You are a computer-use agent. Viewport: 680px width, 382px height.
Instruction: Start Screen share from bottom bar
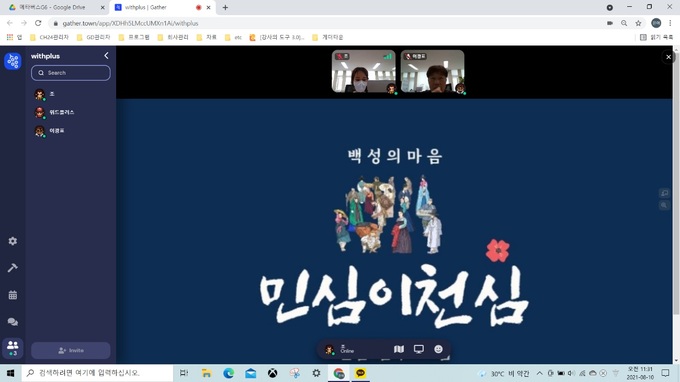[x=418, y=349]
